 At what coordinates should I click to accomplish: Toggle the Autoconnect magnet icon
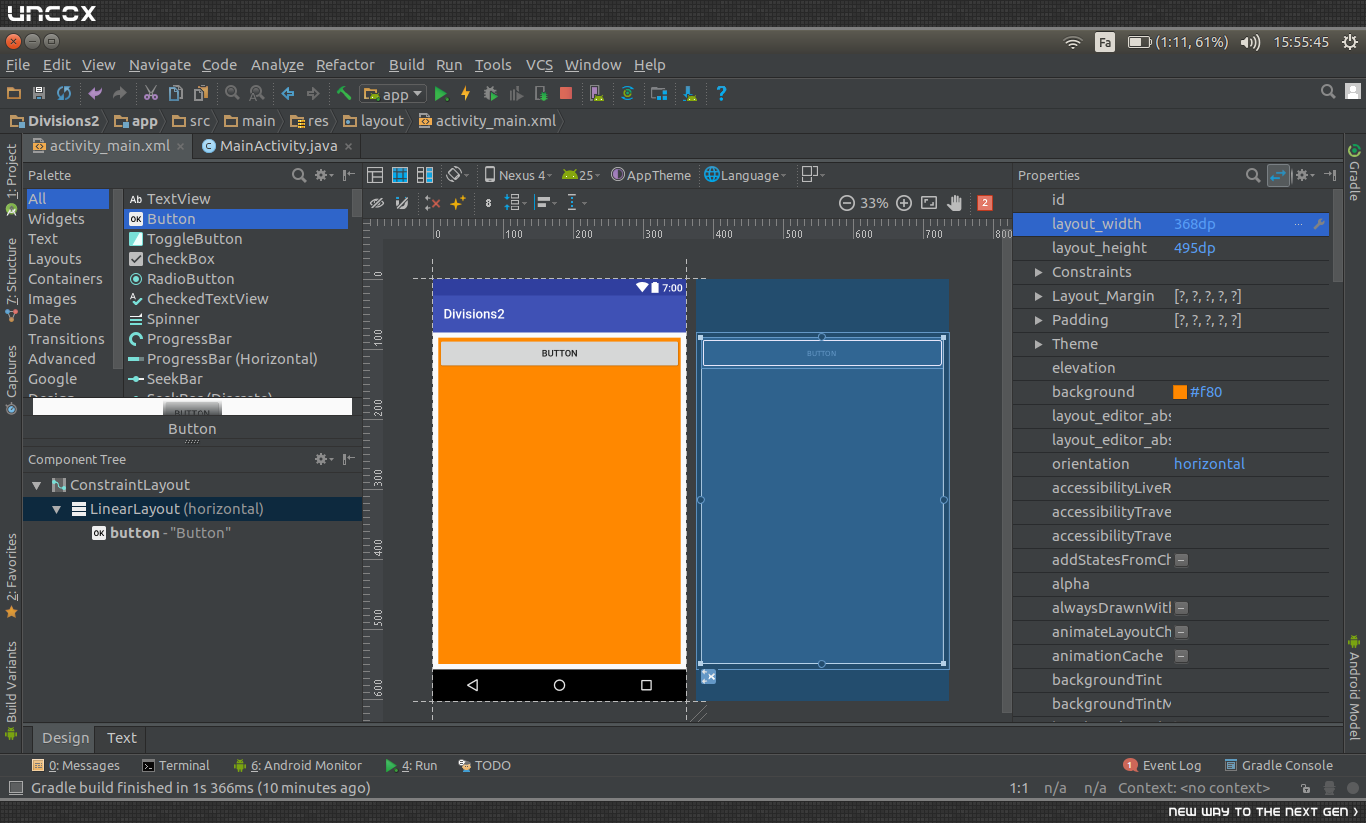pyautogui.click(x=401, y=203)
